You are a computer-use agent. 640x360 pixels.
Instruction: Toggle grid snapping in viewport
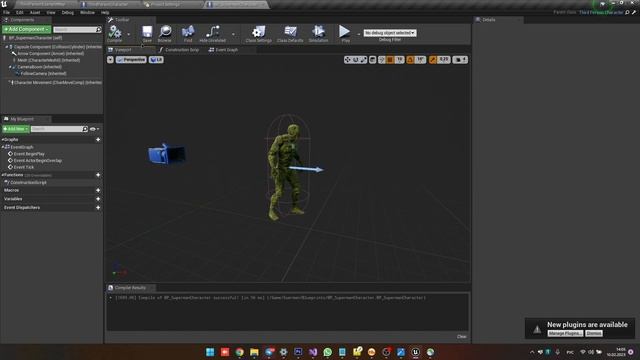click(390, 60)
